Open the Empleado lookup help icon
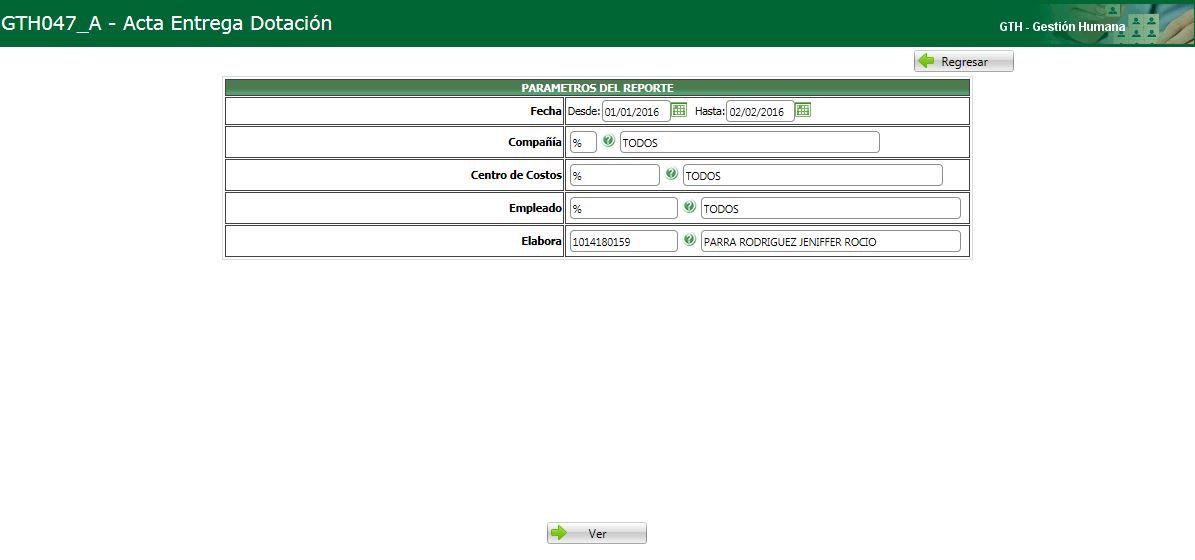1195x560 pixels. (690, 206)
